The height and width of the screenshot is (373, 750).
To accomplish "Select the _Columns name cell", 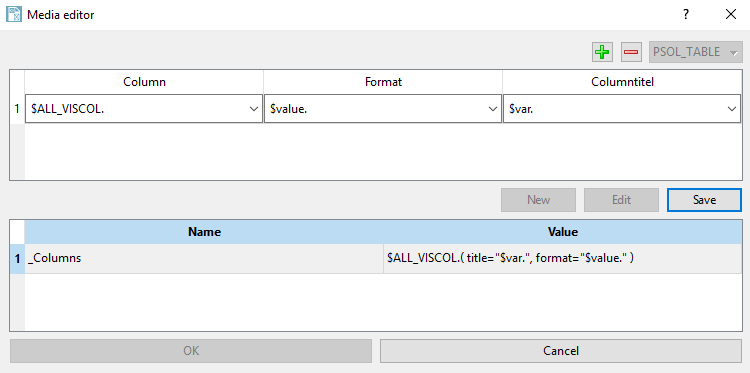I will click(204, 258).
